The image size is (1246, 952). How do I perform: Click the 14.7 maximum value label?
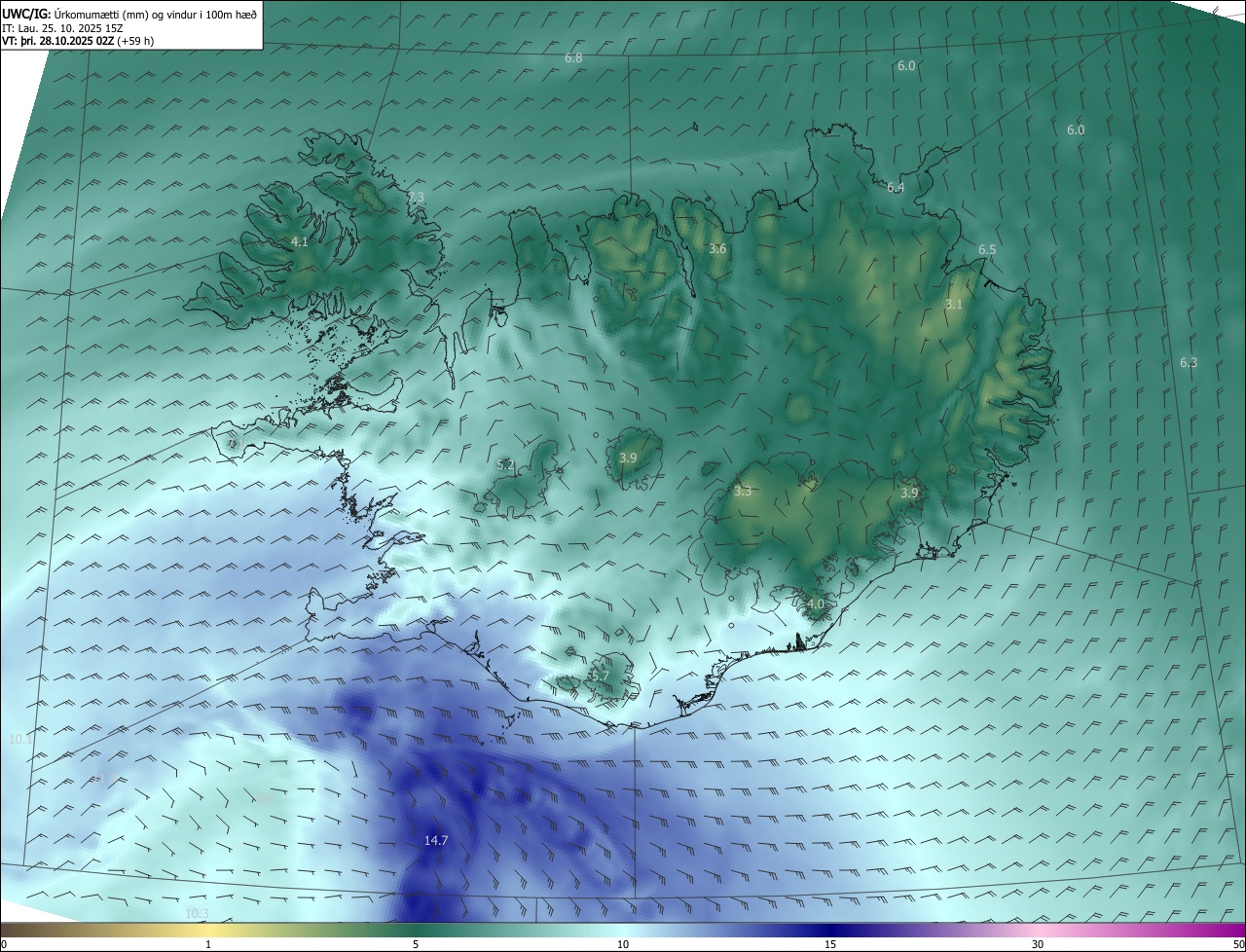point(436,840)
